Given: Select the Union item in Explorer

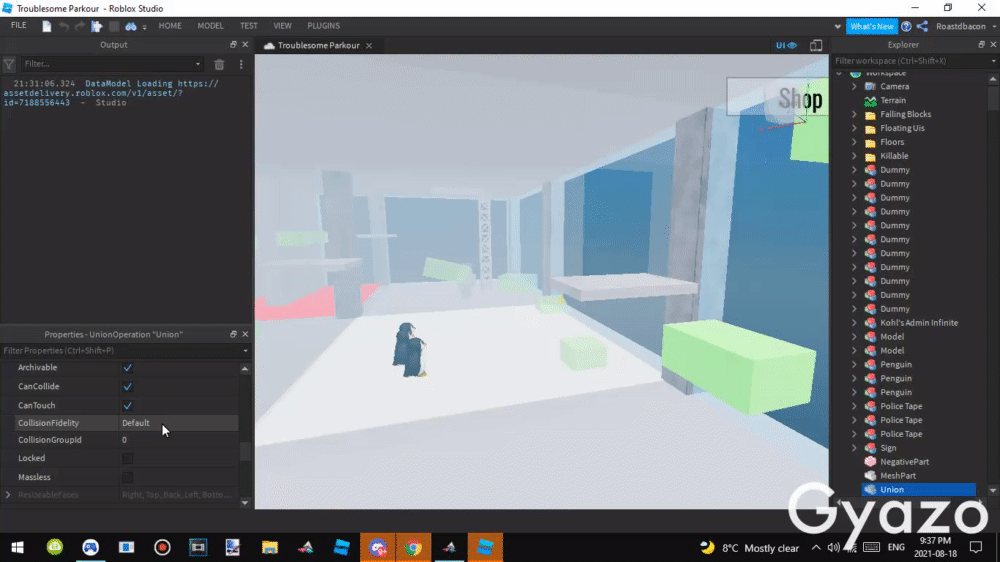Looking at the screenshot, I should click(x=918, y=490).
